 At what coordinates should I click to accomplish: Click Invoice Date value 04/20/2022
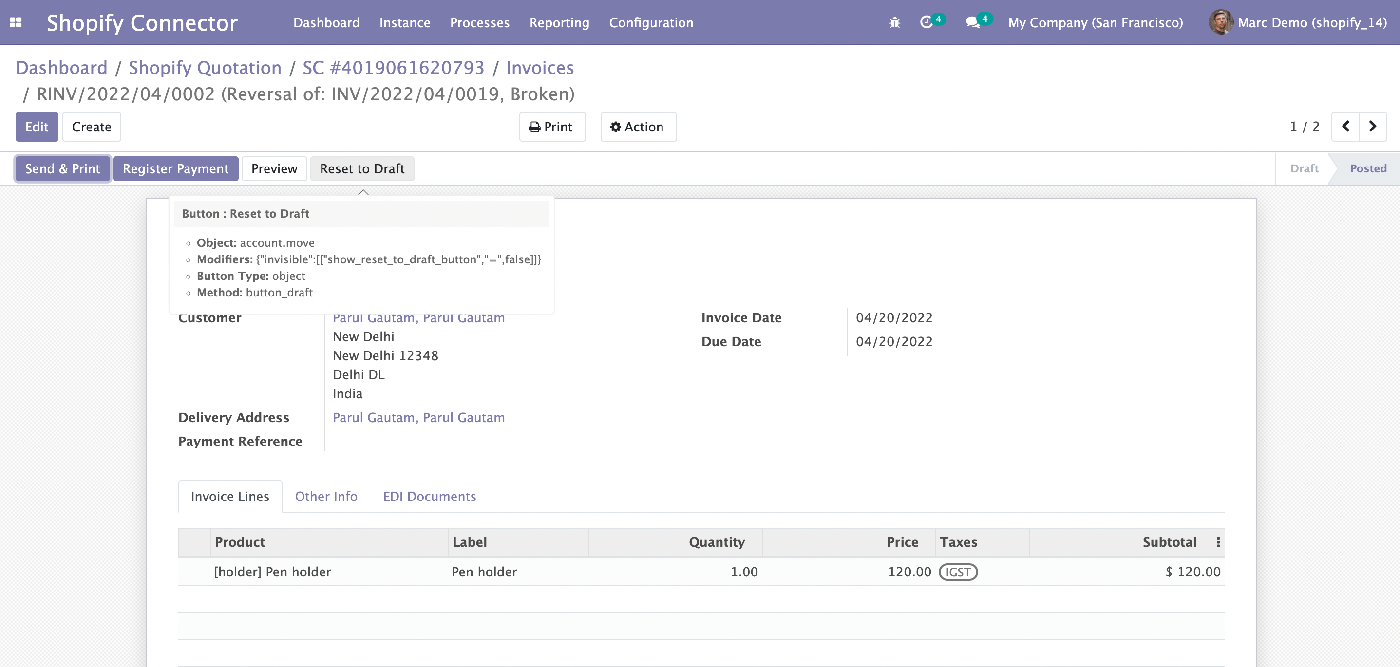[894, 318]
